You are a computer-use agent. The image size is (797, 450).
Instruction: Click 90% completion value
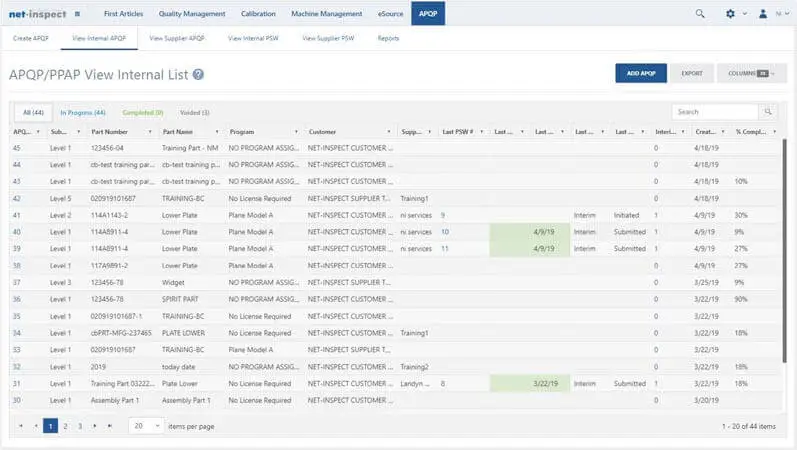pos(741,299)
